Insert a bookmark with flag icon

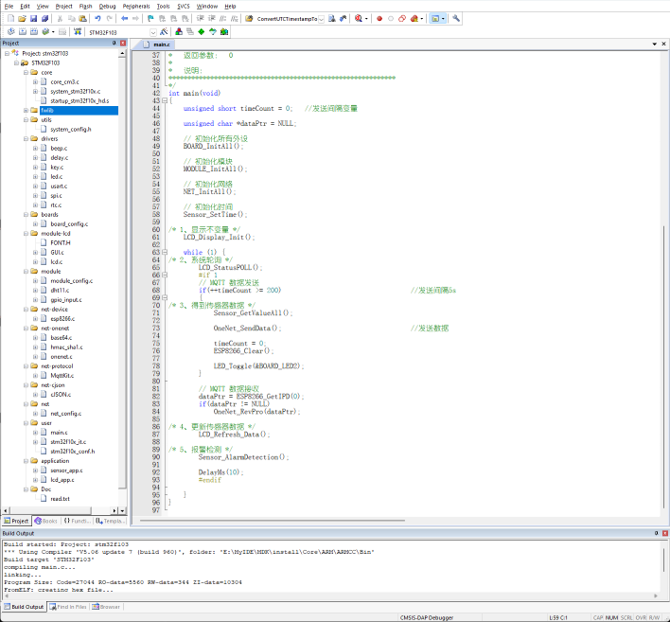pos(150,18)
